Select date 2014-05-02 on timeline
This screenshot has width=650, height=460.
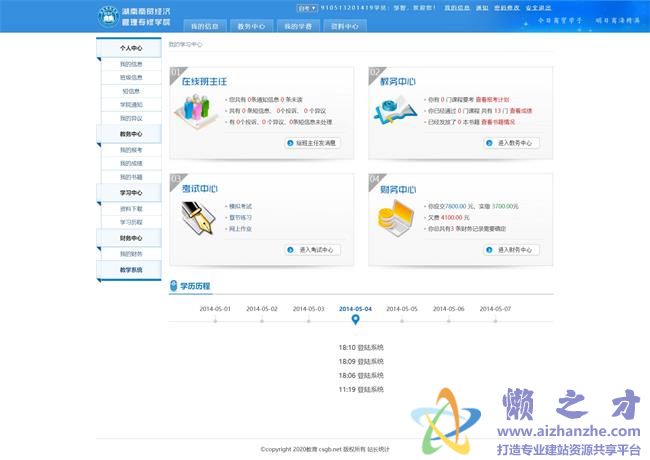[x=262, y=309]
